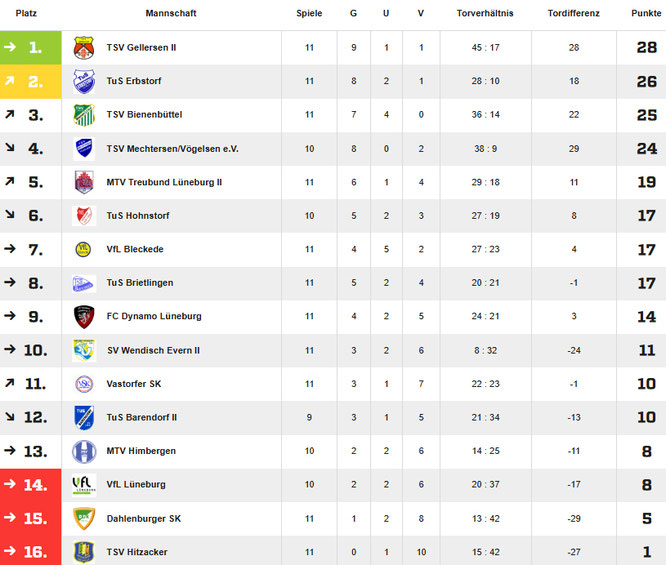666x565 pixels.
Task: Click the VfL Bleckede club logo
Action: (x=84, y=249)
